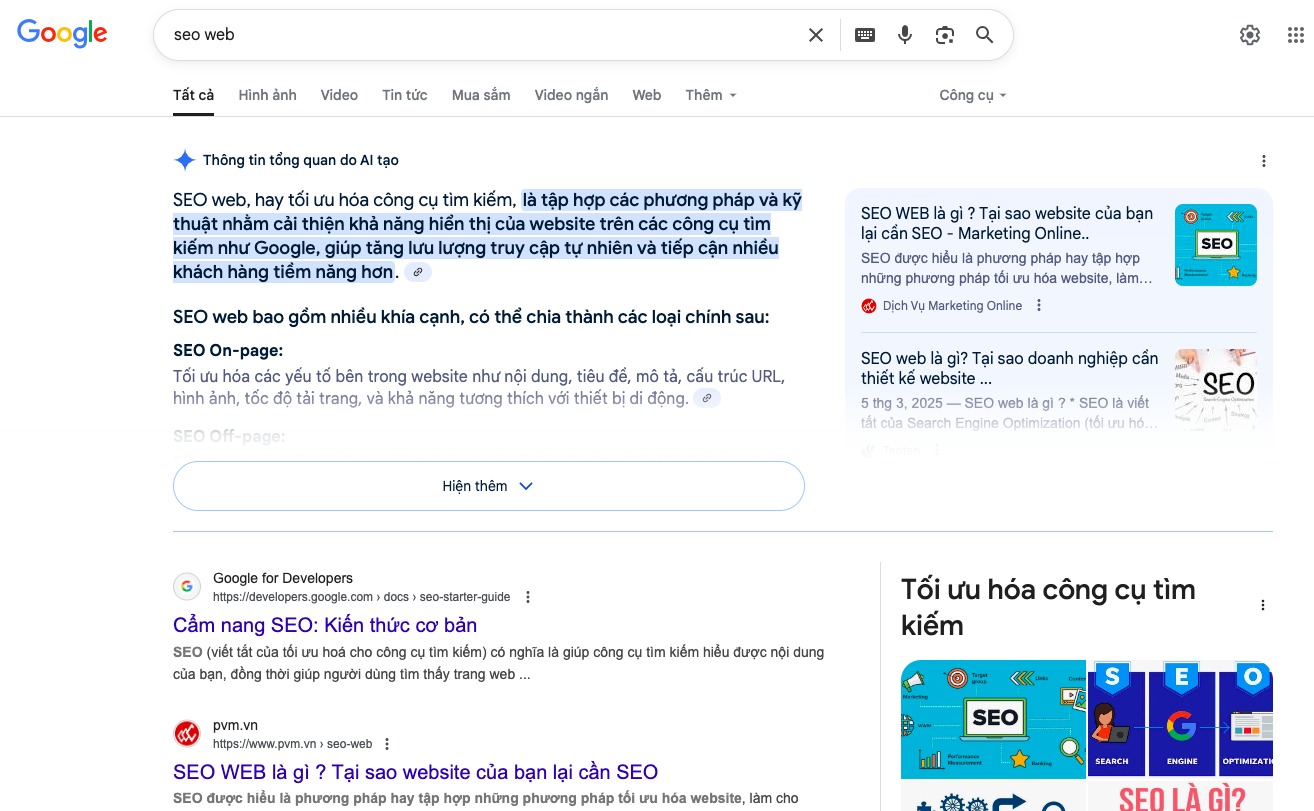The image size is (1314, 811).
Task: Click the Google for Developers favicon
Action: click(187, 587)
